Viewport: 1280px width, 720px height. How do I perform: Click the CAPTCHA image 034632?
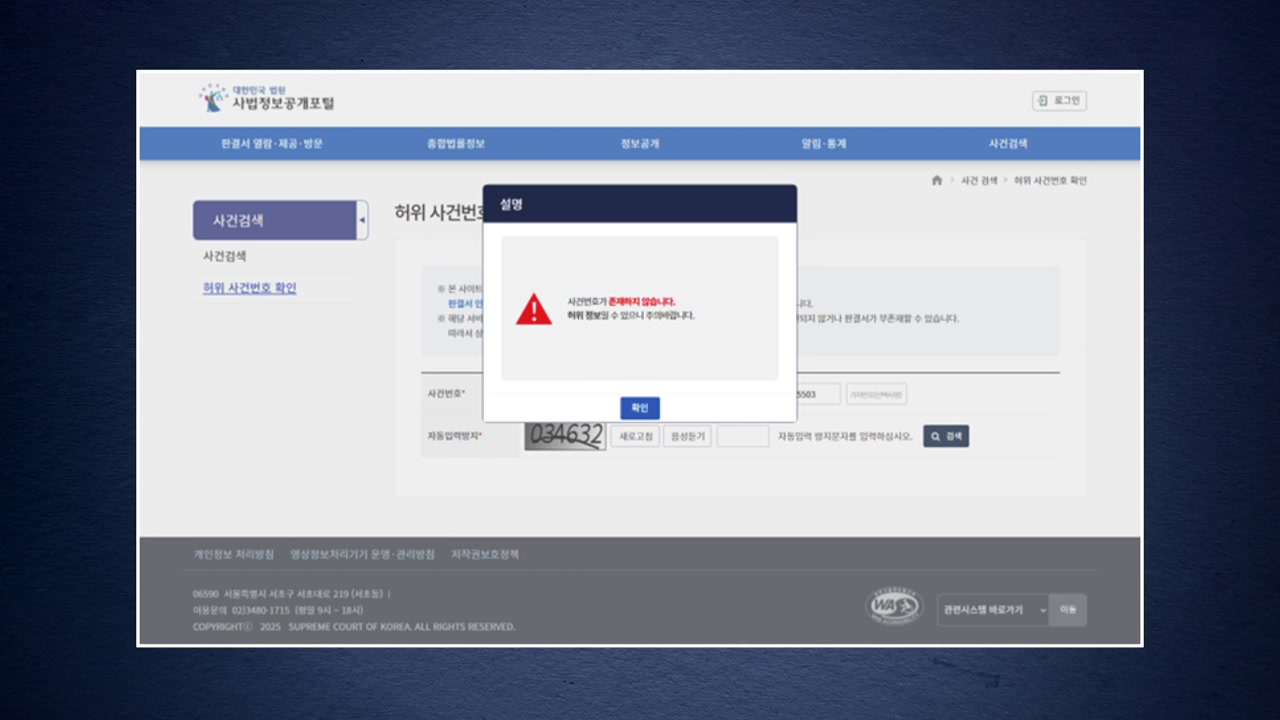tap(565, 436)
